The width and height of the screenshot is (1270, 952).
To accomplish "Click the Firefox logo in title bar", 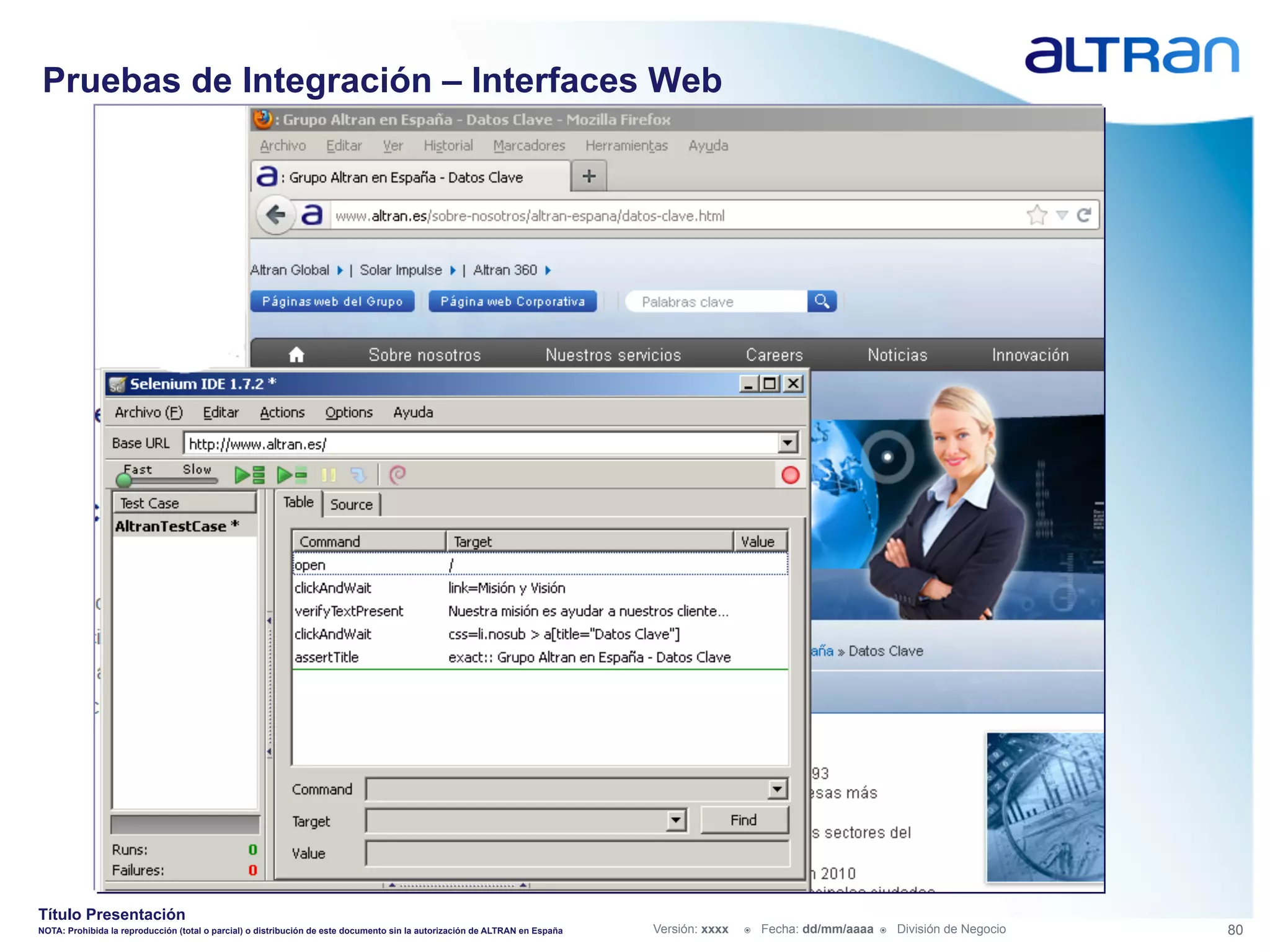I will [x=263, y=119].
